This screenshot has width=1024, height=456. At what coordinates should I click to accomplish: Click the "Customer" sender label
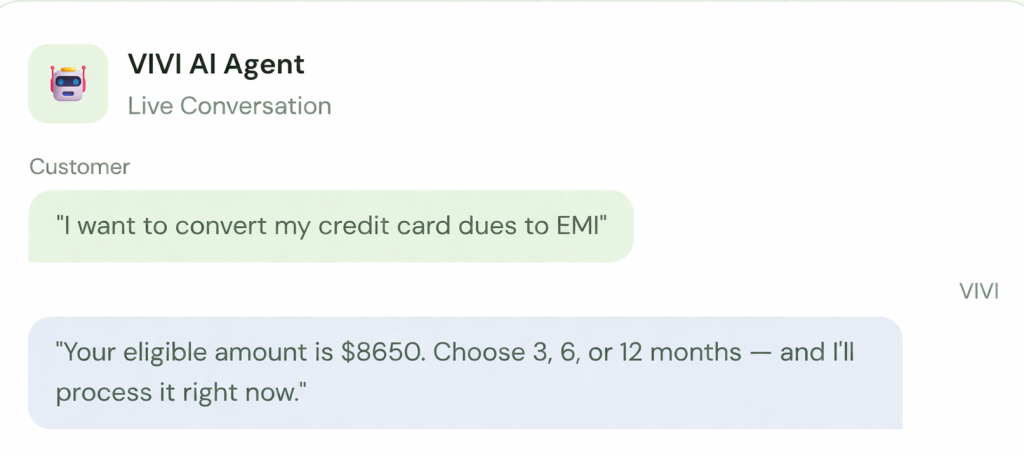click(80, 167)
